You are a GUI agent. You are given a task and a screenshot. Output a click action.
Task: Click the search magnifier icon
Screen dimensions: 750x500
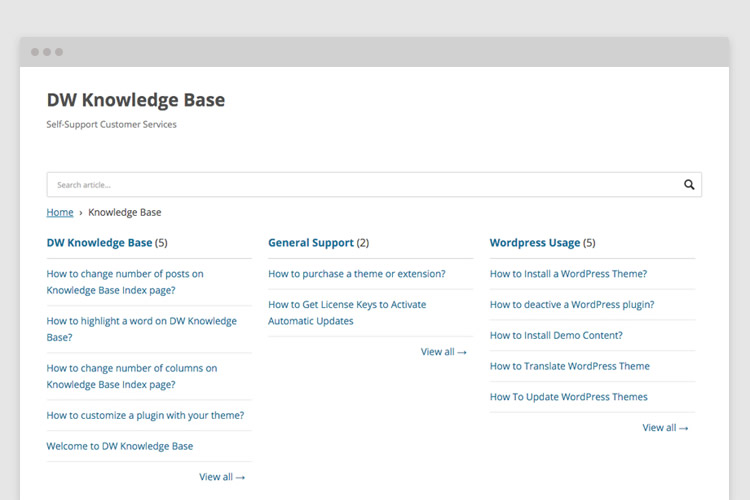click(x=689, y=185)
